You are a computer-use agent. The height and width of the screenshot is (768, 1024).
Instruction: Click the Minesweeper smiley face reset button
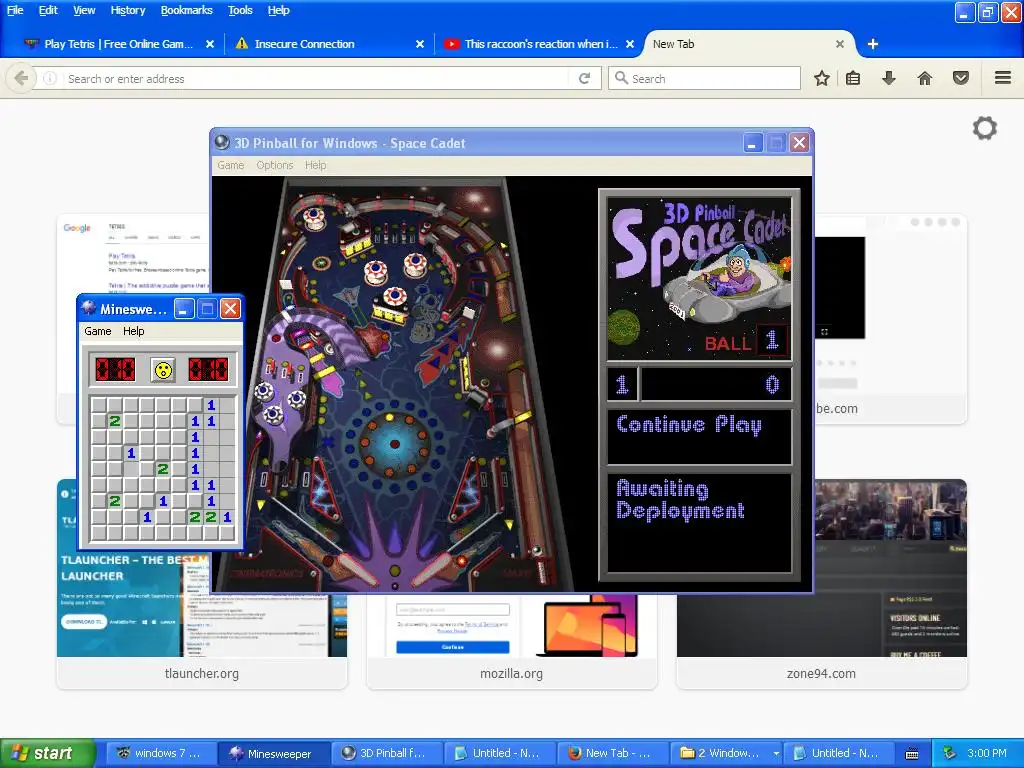pyautogui.click(x=163, y=370)
